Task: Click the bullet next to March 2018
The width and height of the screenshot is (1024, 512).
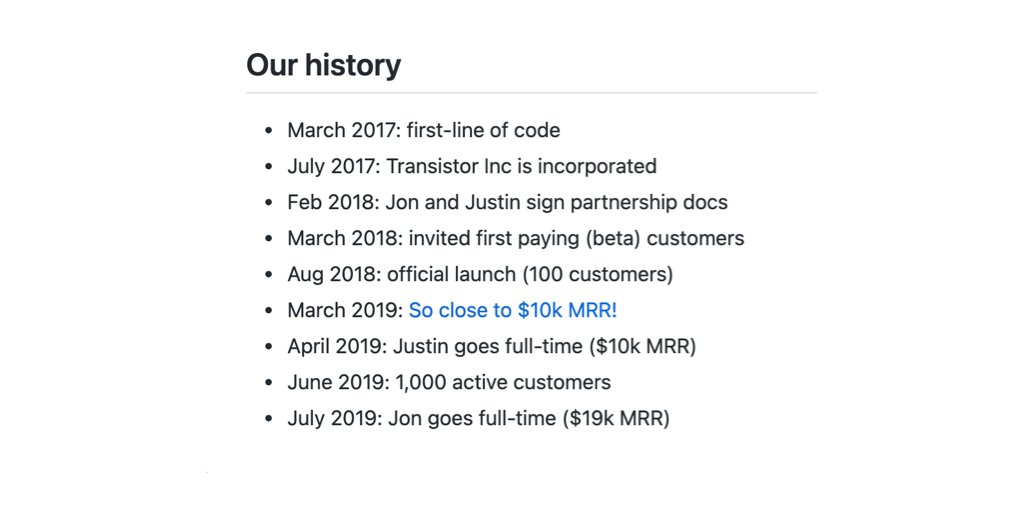Action: [x=268, y=239]
